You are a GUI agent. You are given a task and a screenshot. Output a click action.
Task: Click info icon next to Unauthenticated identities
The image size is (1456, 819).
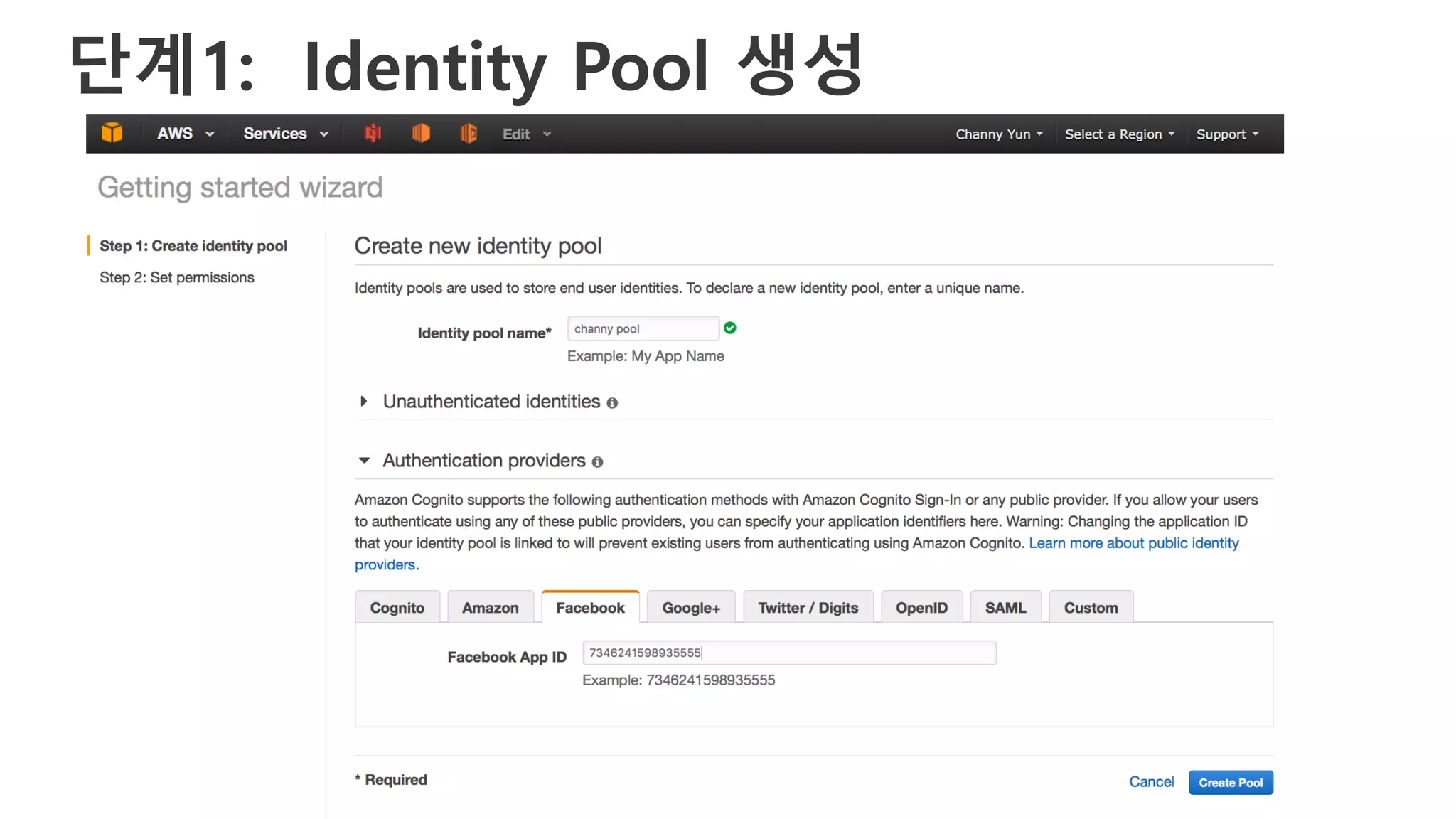tap(612, 403)
